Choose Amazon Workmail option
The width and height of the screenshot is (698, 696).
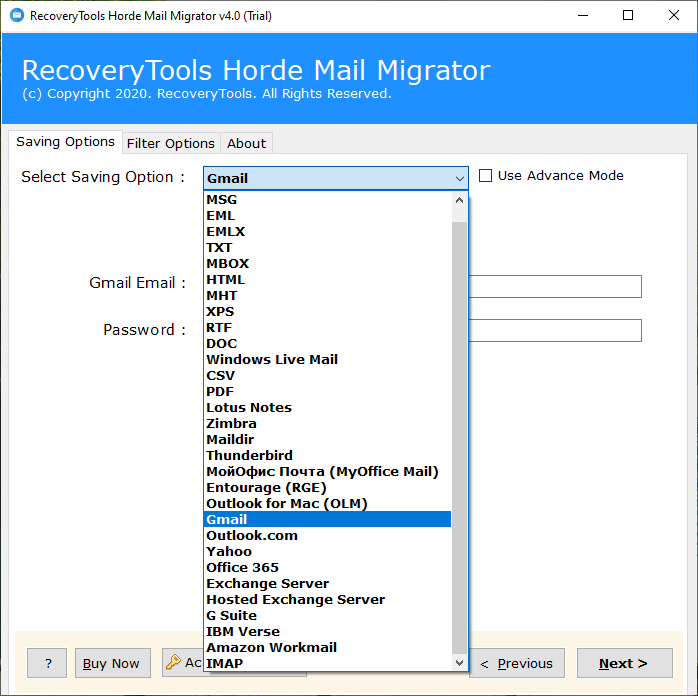point(328,648)
